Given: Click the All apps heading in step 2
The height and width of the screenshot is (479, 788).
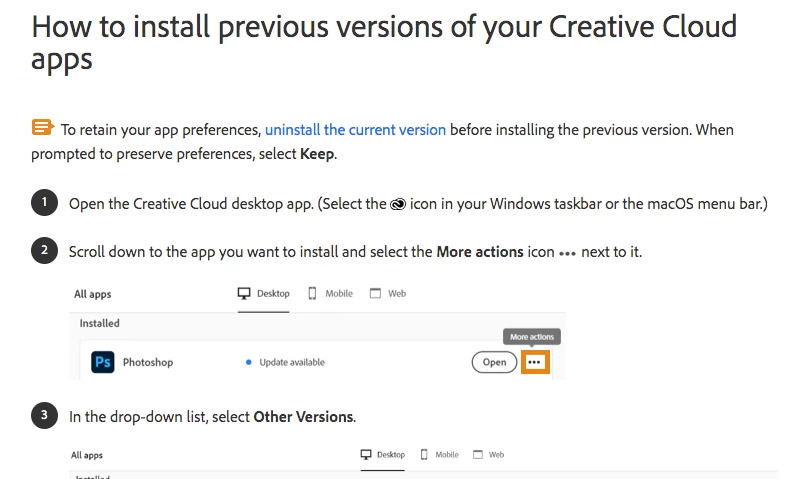Looking at the screenshot, I should point(92,294).
